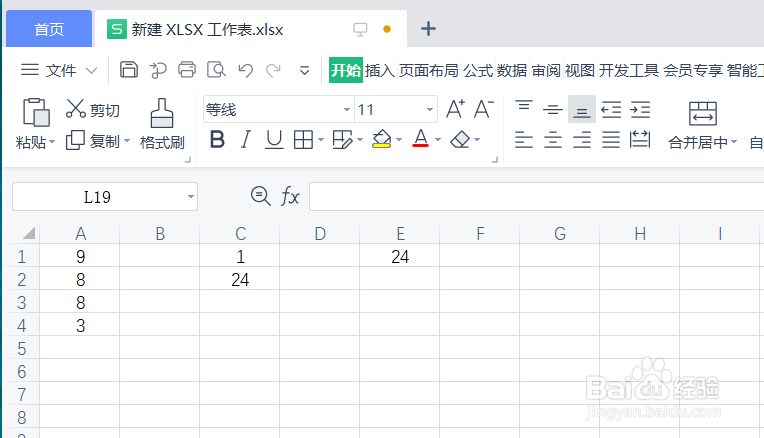764x438 pixels.
Task: Center text horizontally
Action: [x=553, y=140]
